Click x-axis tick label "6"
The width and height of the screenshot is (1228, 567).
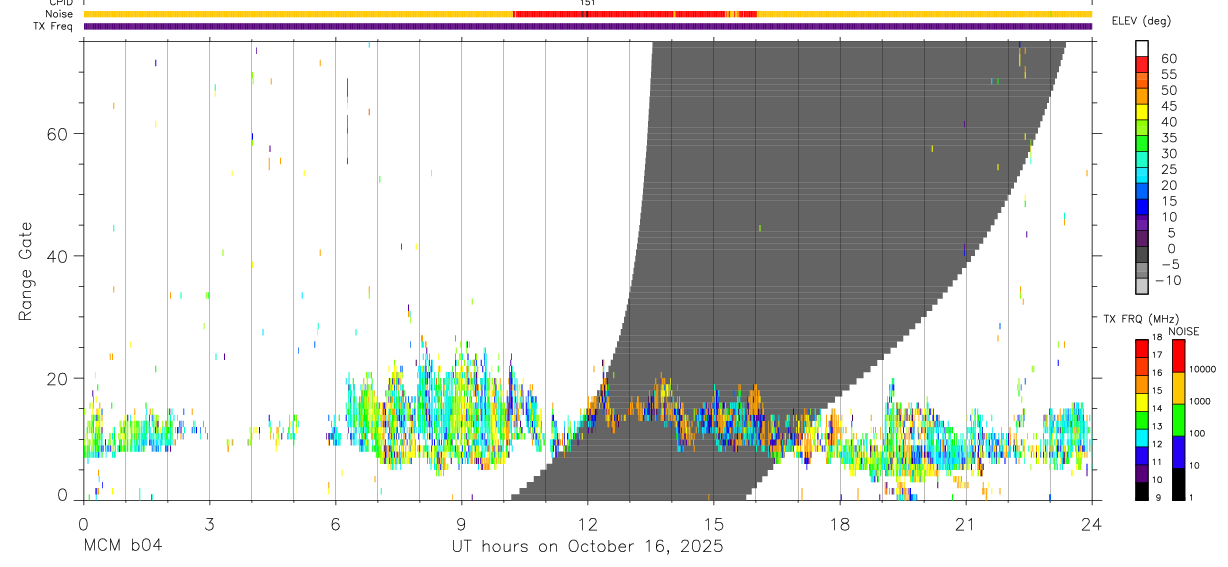point(335,522)
